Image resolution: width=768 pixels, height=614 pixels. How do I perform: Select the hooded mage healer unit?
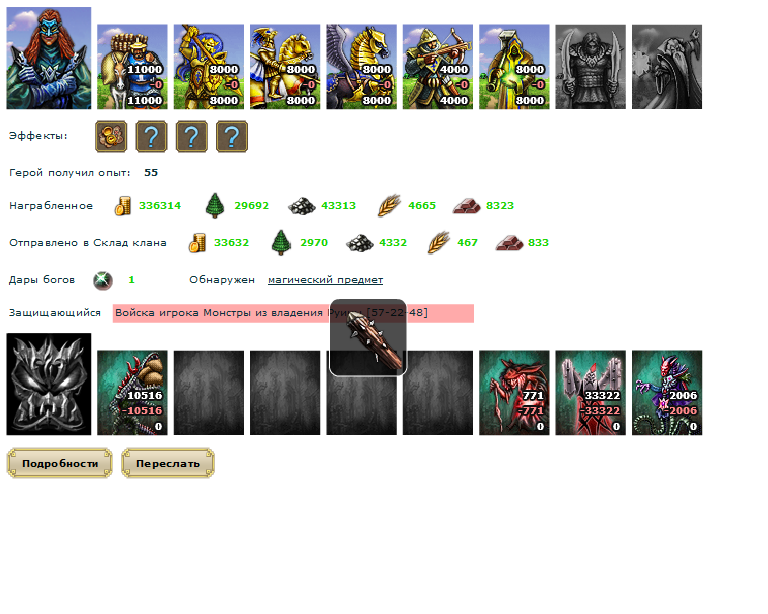[514, 67]
